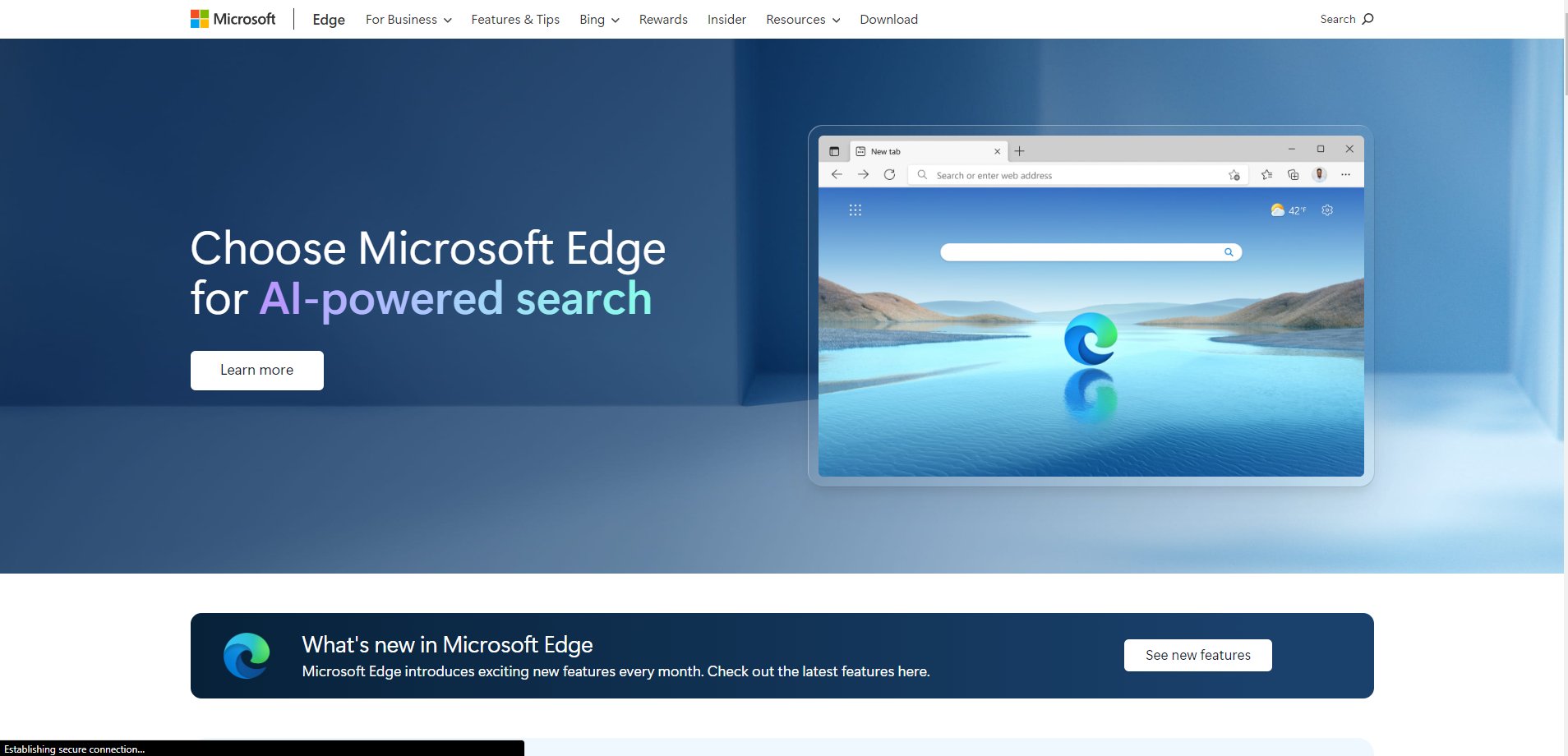Select the New tab tab
The height and width of the screenshot is (756, 1568).
928,151
